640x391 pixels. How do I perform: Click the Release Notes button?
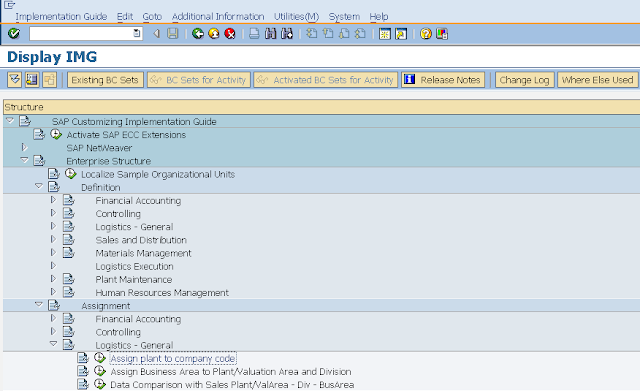(443, 80)
